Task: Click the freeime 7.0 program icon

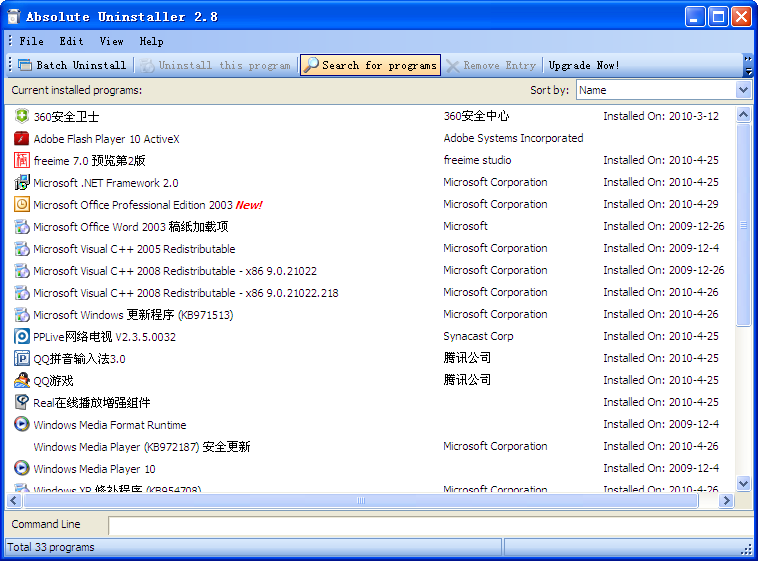Action: pyautogui.click(x=22, y=161)
